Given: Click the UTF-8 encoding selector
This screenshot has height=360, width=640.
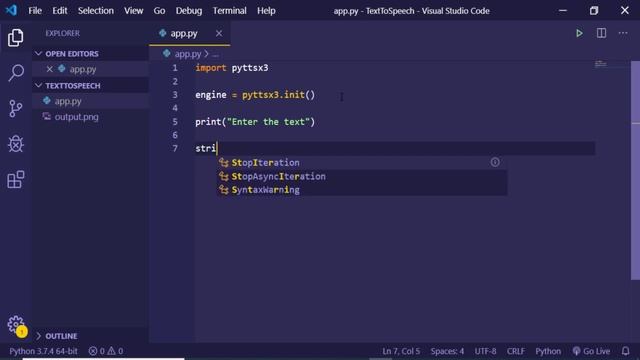Looking at the screenshot, I should [485, 351].
